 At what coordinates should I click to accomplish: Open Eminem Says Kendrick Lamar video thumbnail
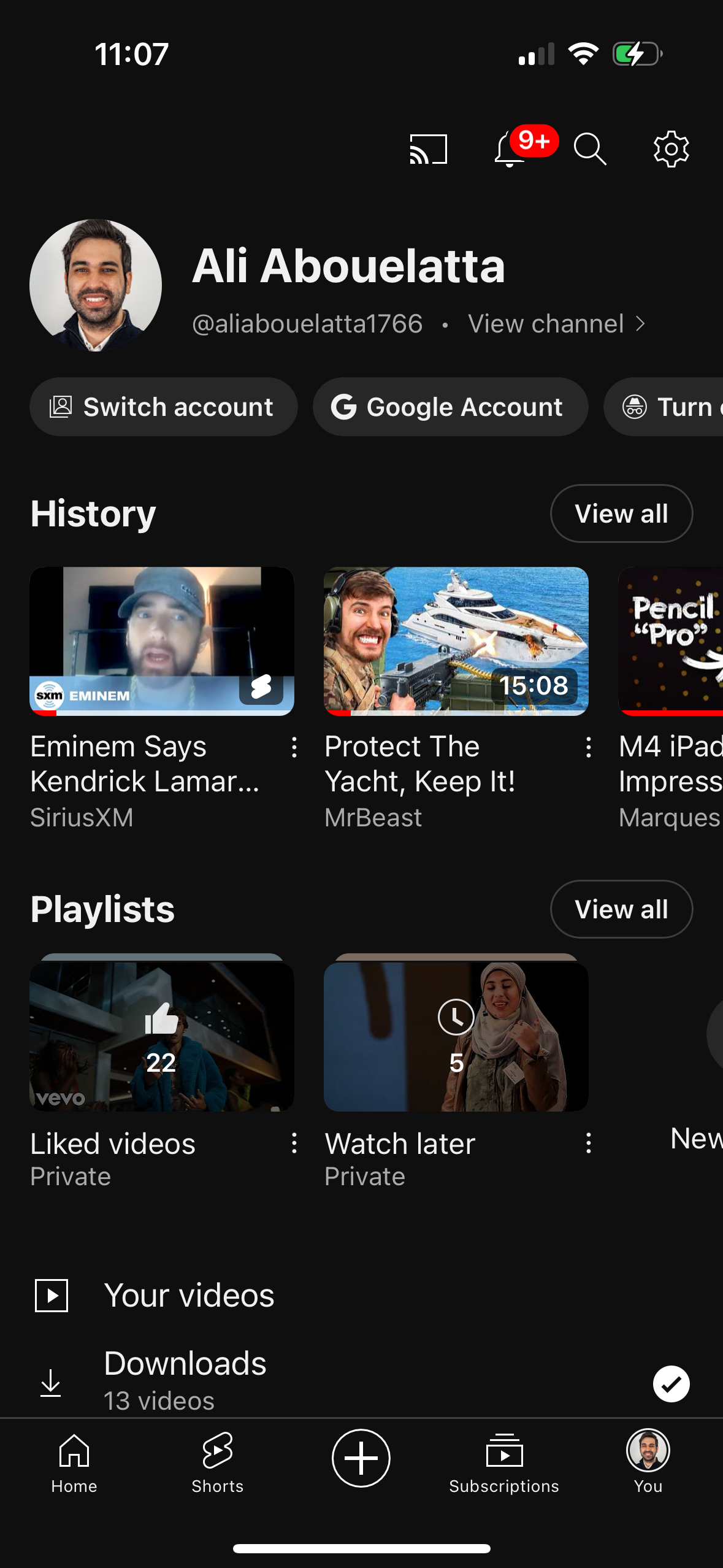(x=162, y=641)
